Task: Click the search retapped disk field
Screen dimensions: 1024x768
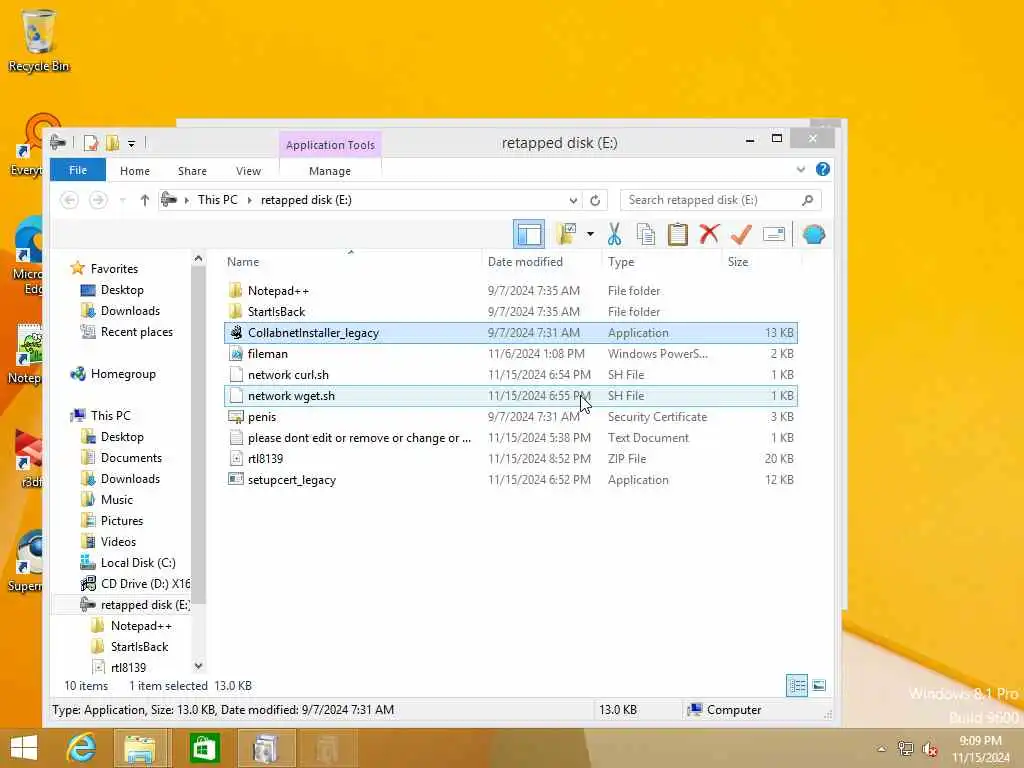Action: pos(721,200)
